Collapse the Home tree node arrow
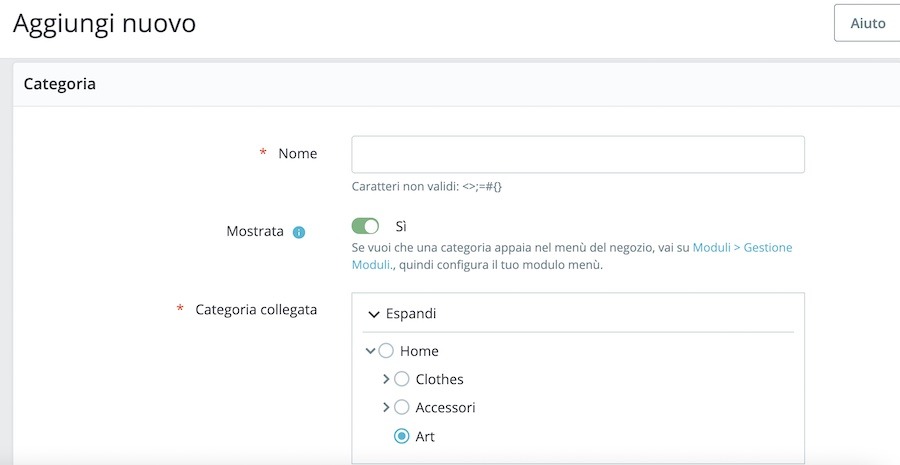 [x=371, y=351]
